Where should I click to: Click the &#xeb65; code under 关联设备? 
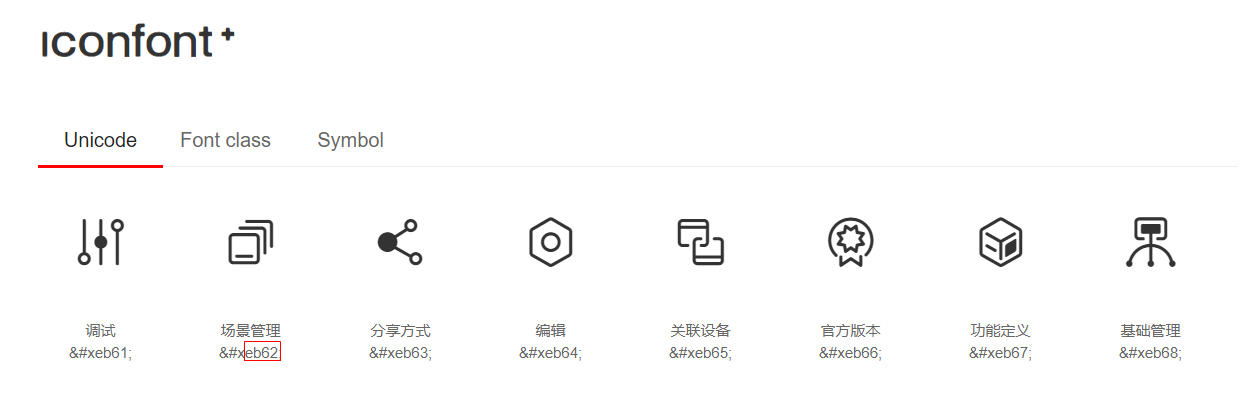(x=700, y=352)
